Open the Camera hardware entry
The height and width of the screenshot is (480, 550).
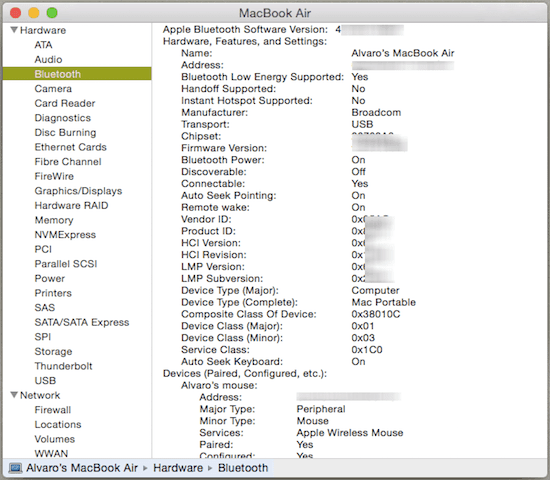53,88
